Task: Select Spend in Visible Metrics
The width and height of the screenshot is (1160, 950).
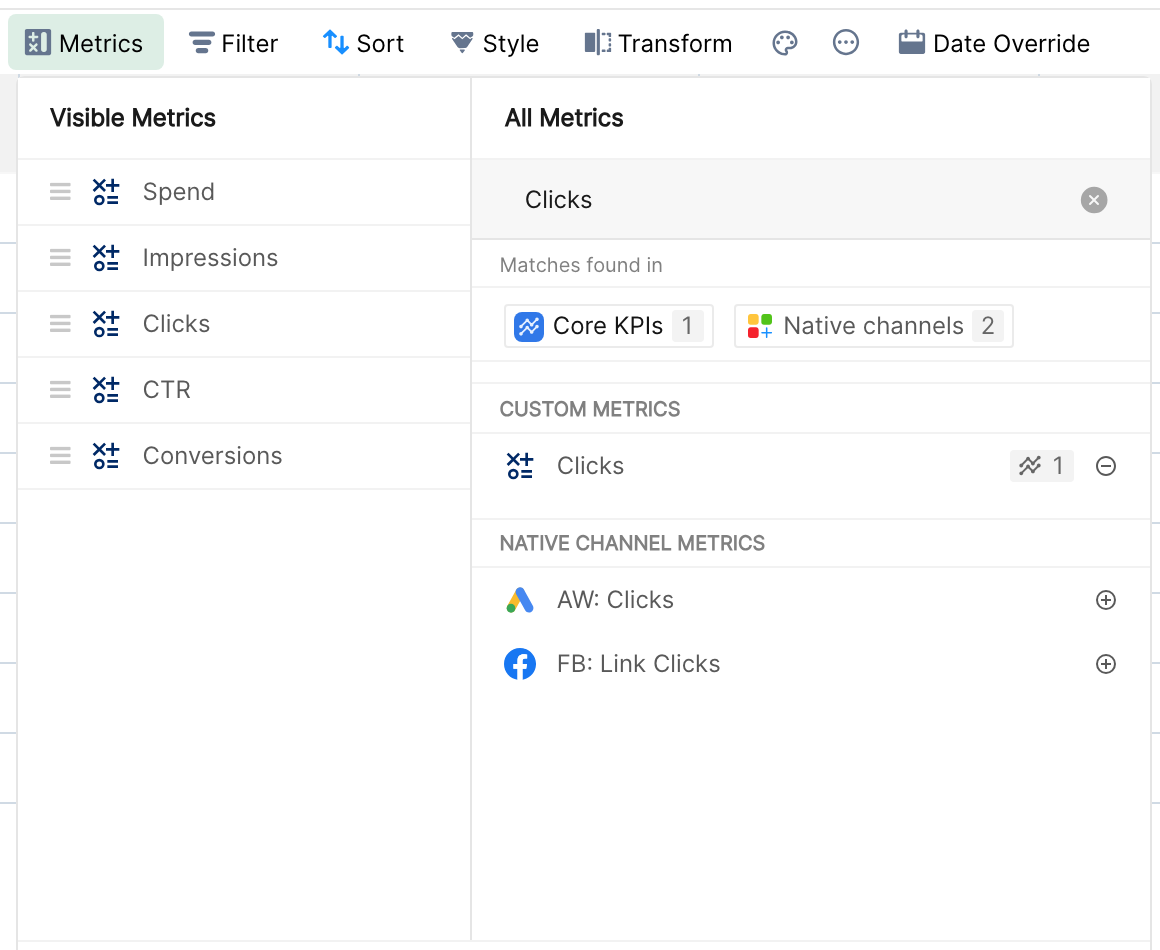Action: pos(244,192)
